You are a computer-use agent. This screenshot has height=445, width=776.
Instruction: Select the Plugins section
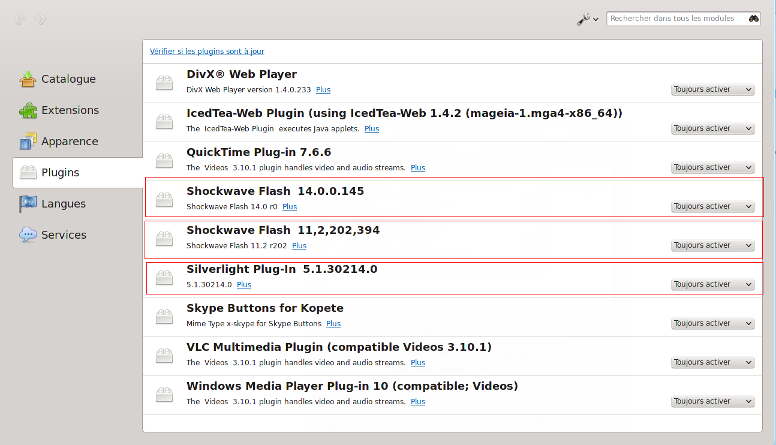pos(78,172)
